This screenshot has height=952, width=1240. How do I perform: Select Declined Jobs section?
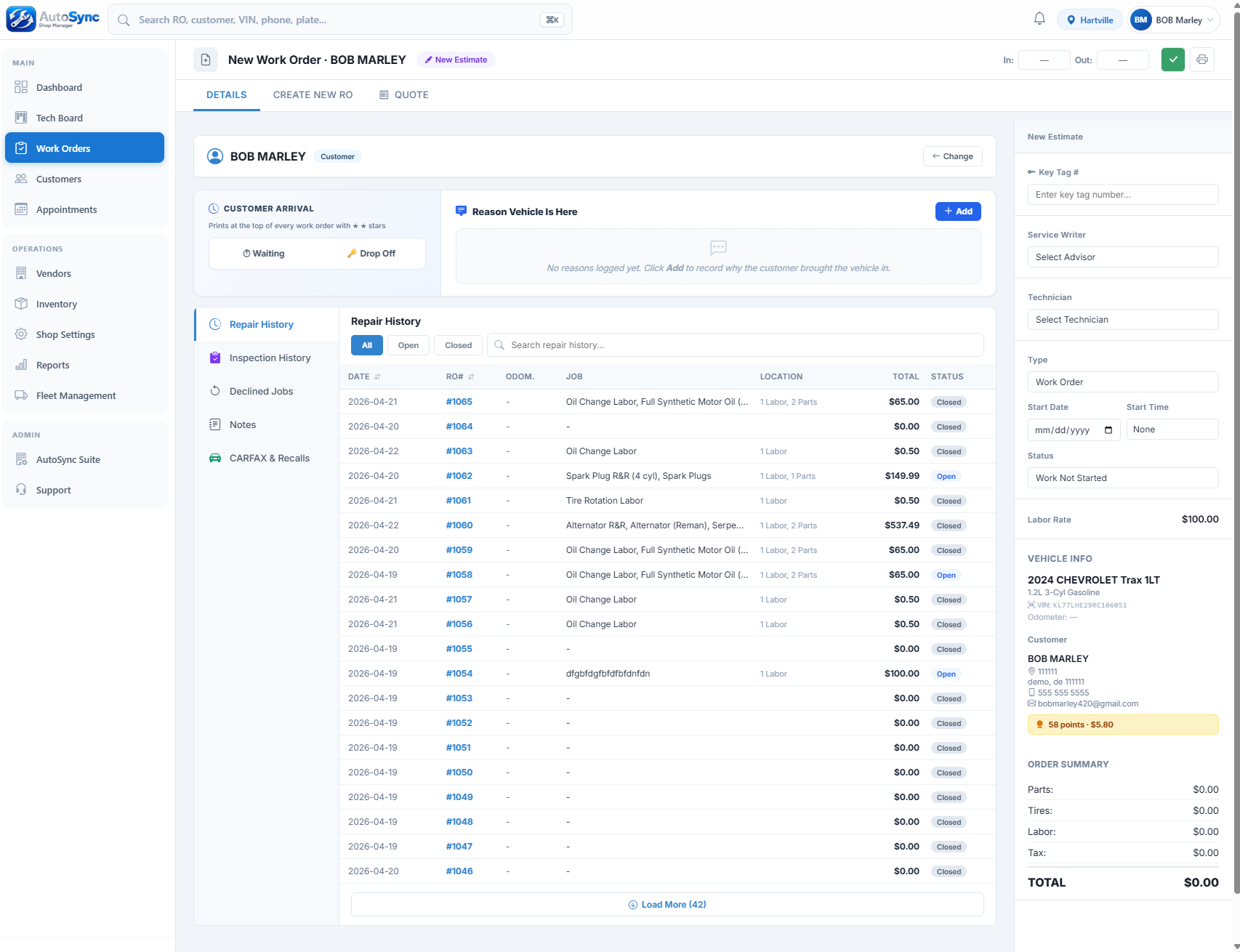(x=267, y=391)
